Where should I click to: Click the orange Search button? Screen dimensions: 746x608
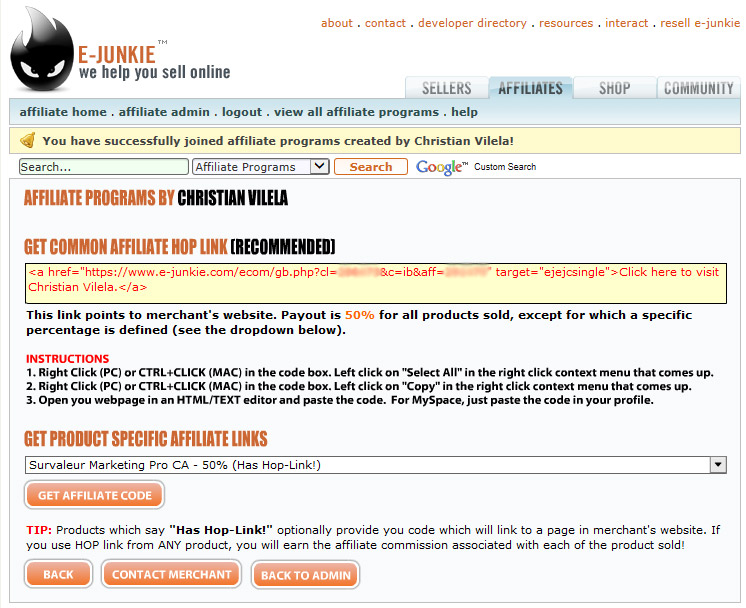click(x=371, y=167)
